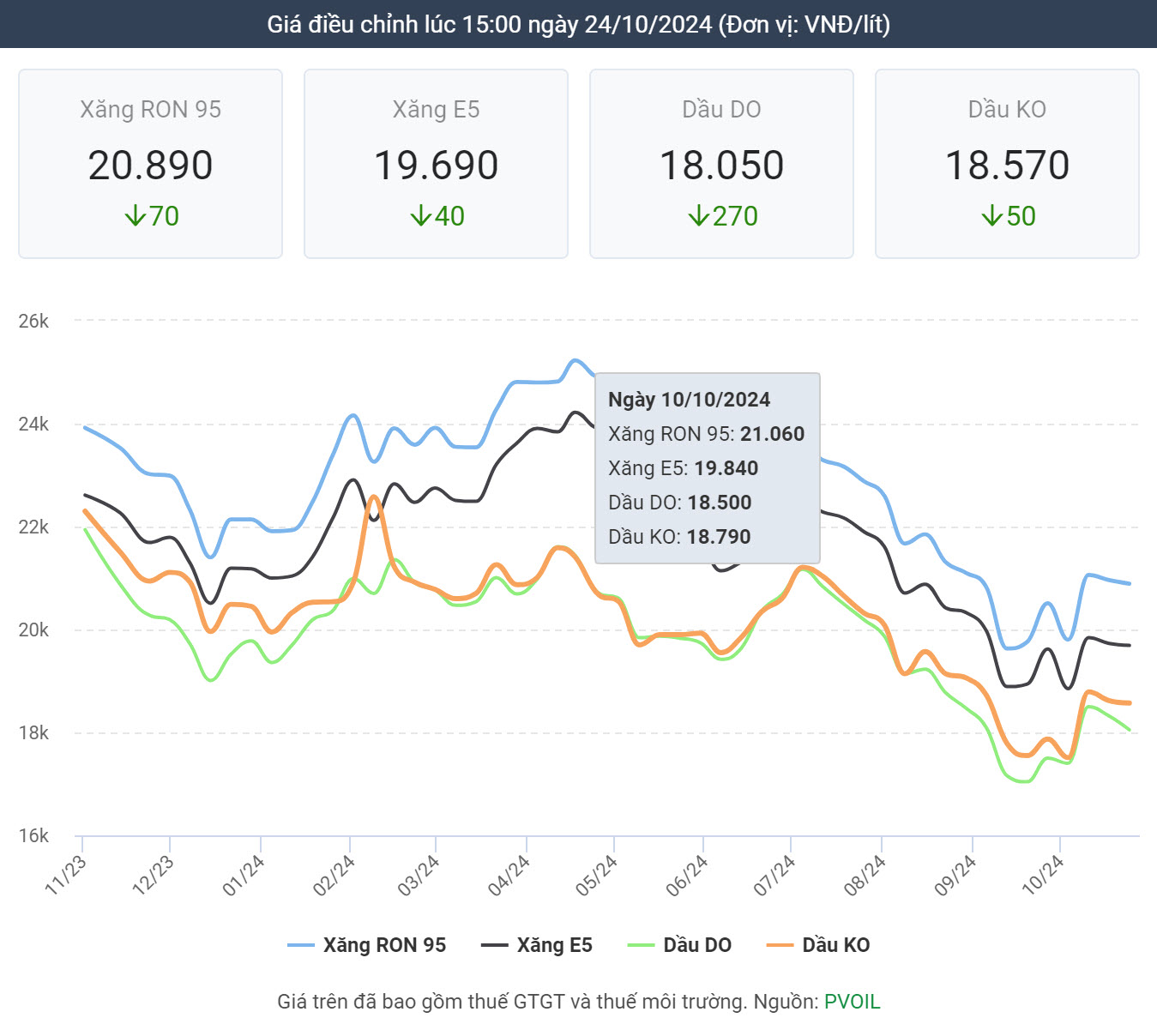Select the Dầu DO price 18.050
The height and width of the screenshot is (1036, 1157).
[721, 166]
